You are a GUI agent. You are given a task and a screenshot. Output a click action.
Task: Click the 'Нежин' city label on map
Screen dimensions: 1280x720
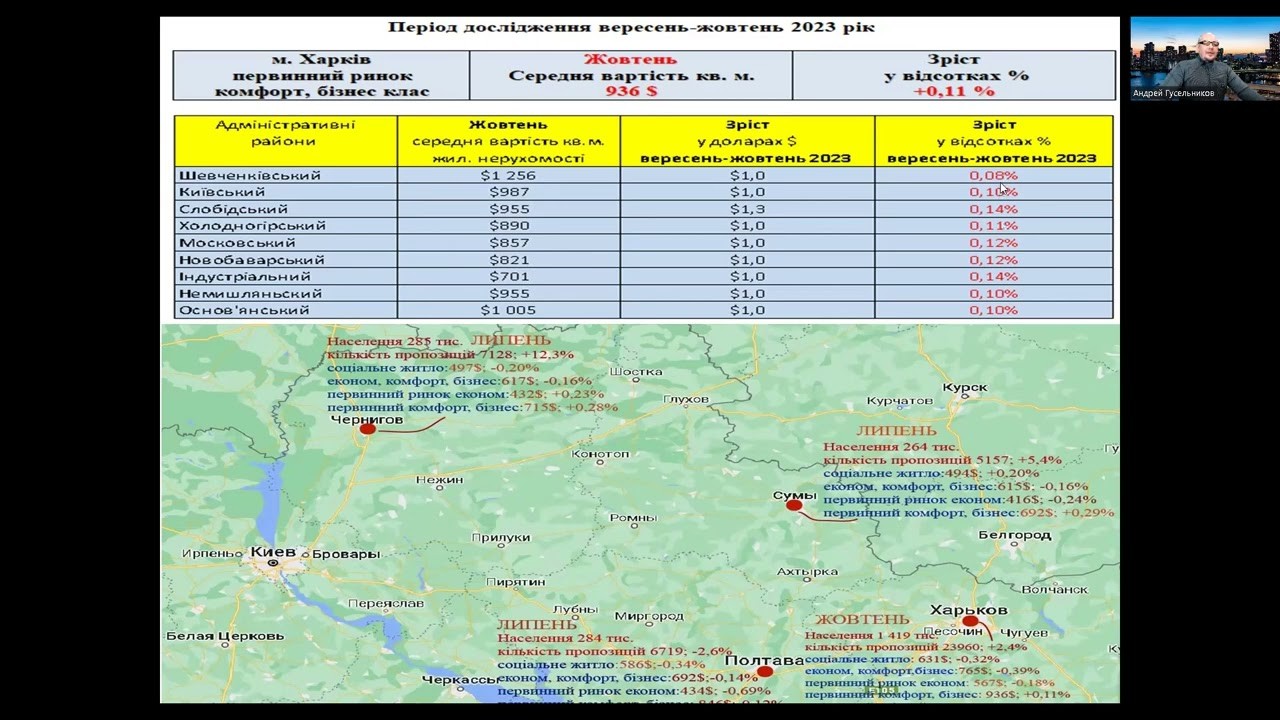[439, 480]
